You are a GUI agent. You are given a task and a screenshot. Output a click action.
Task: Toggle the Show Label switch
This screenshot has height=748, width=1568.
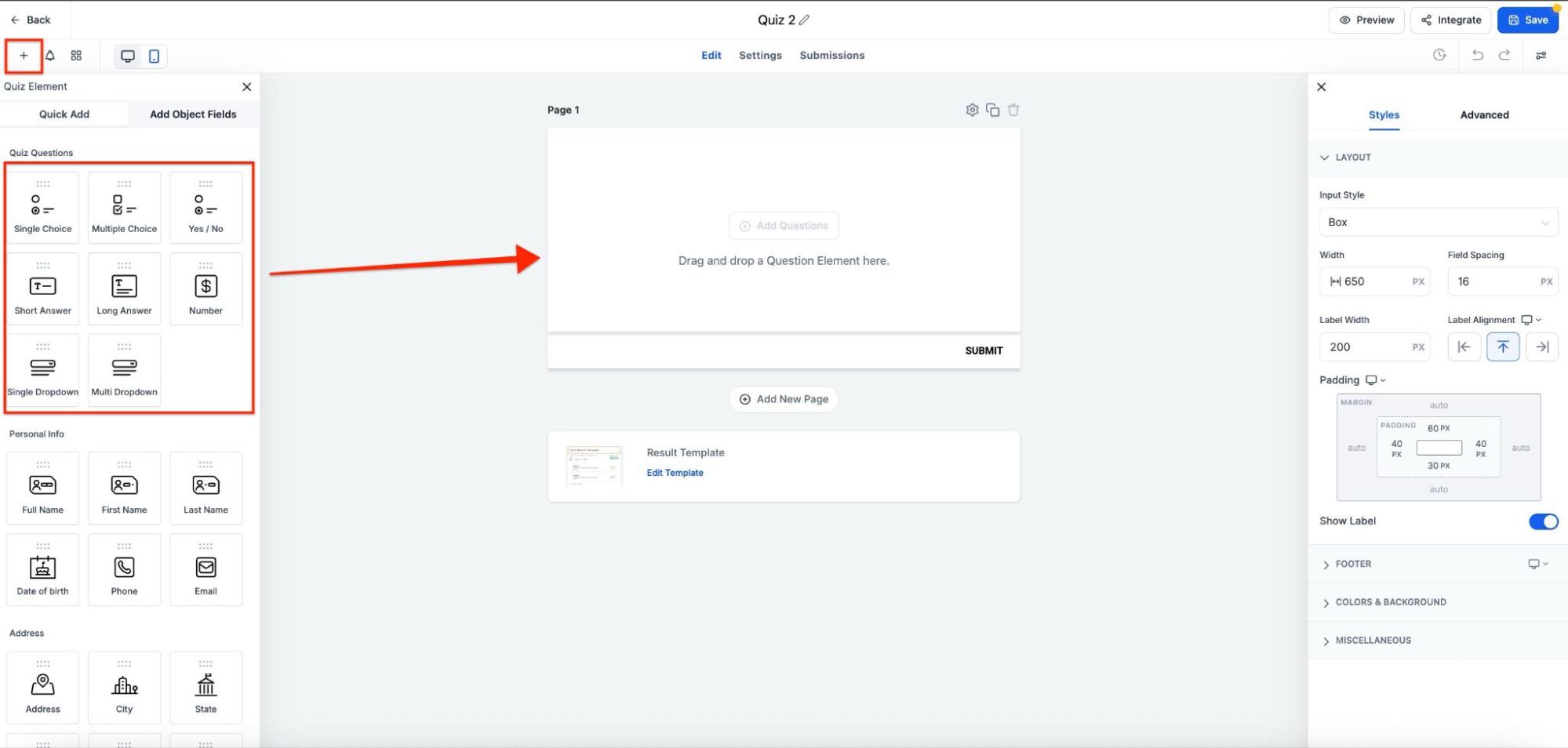tap(1542, 521)
